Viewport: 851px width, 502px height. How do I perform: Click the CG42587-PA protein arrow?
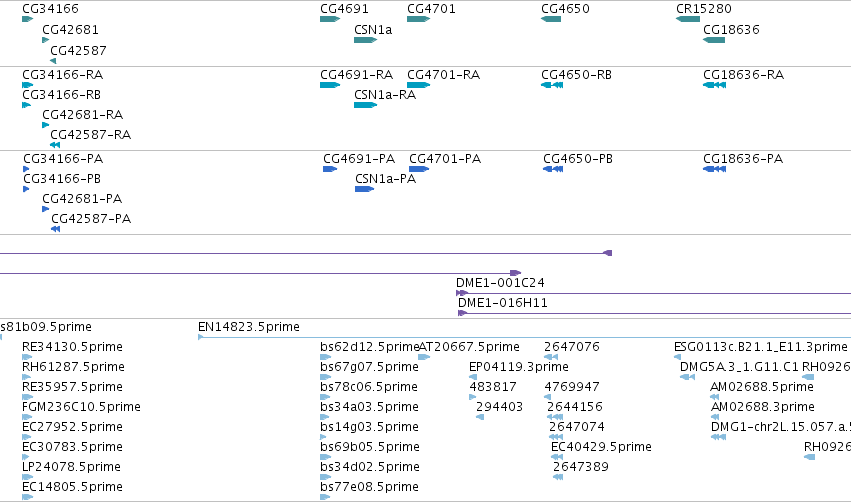(55, 229)
